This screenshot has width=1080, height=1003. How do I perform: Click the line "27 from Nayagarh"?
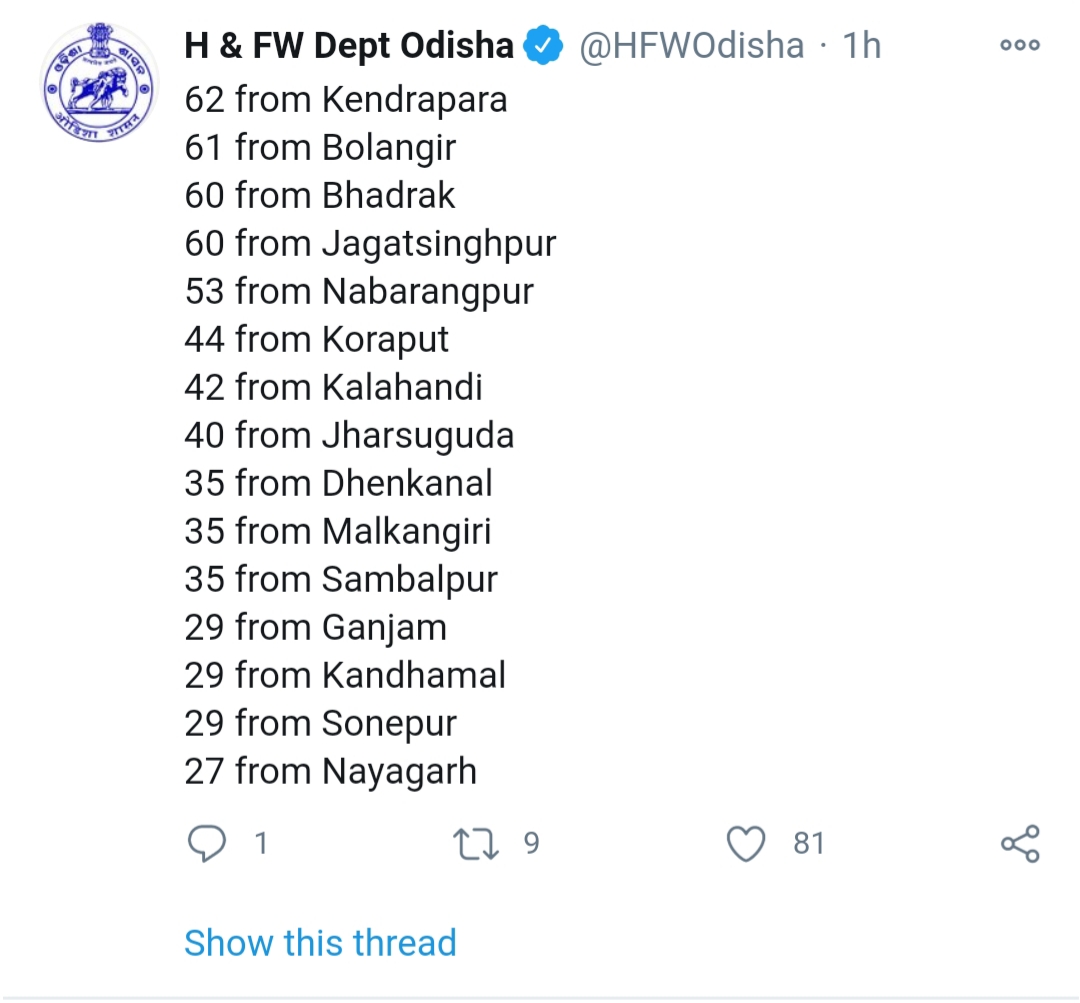331,772
